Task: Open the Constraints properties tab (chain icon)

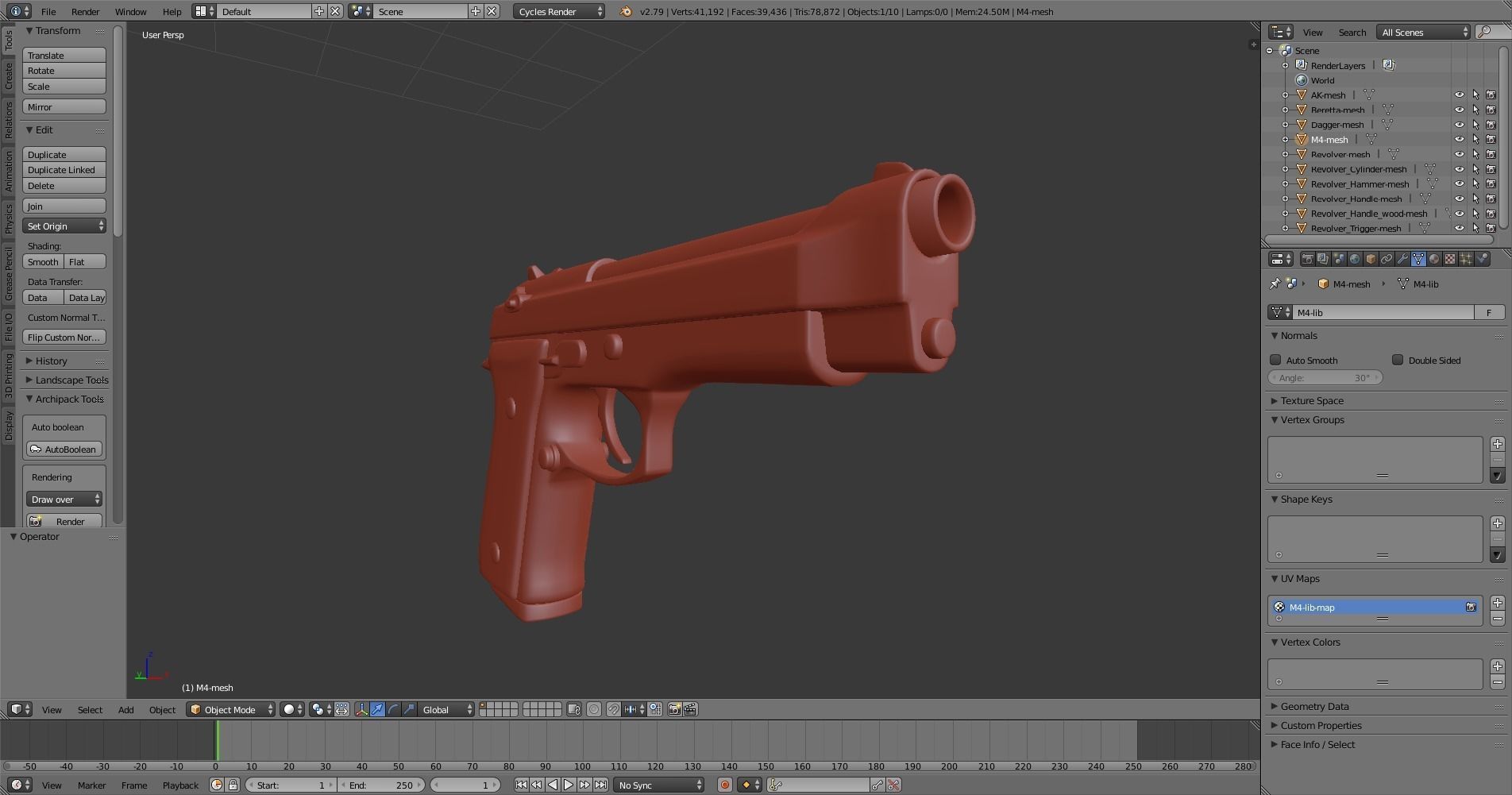Action: 1387,259
